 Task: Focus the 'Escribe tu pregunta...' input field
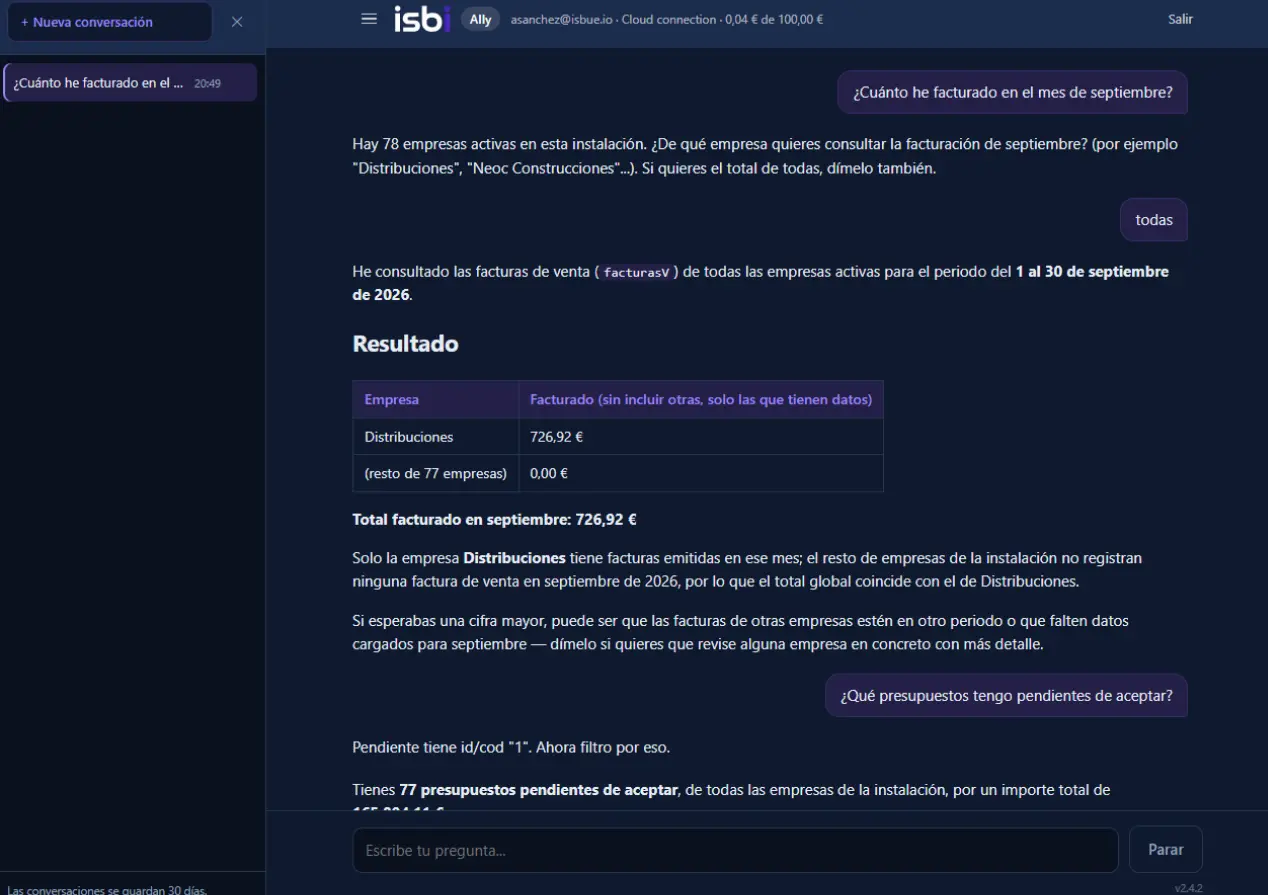(x=735, y=850)
